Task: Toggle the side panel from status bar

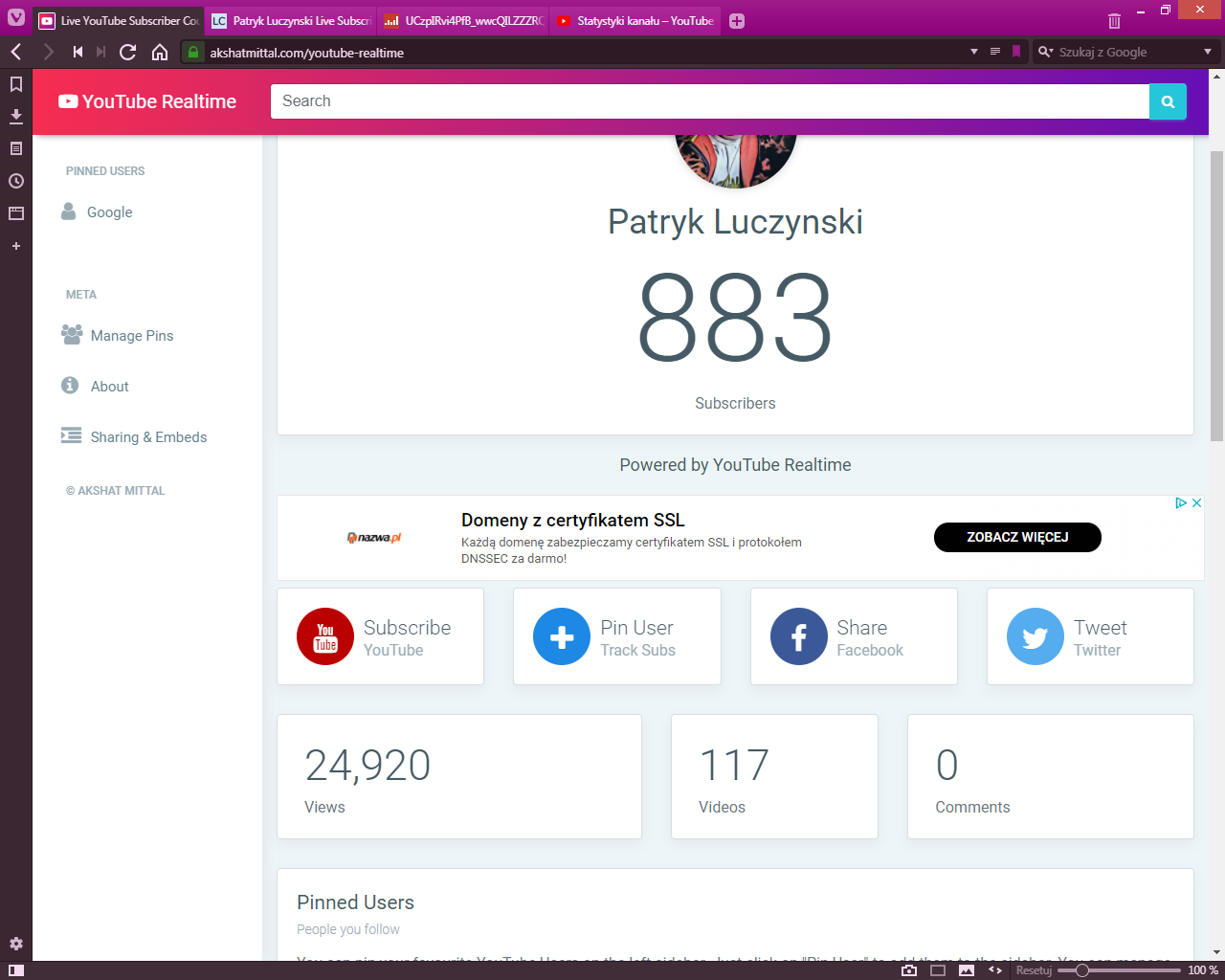Action: pos(16,970)
